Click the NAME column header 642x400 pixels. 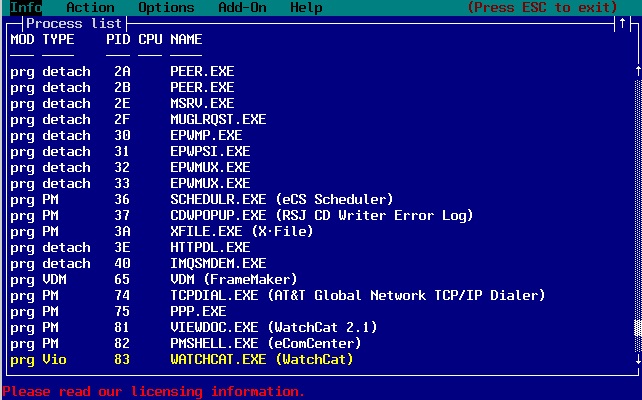[x=186, y=39]
